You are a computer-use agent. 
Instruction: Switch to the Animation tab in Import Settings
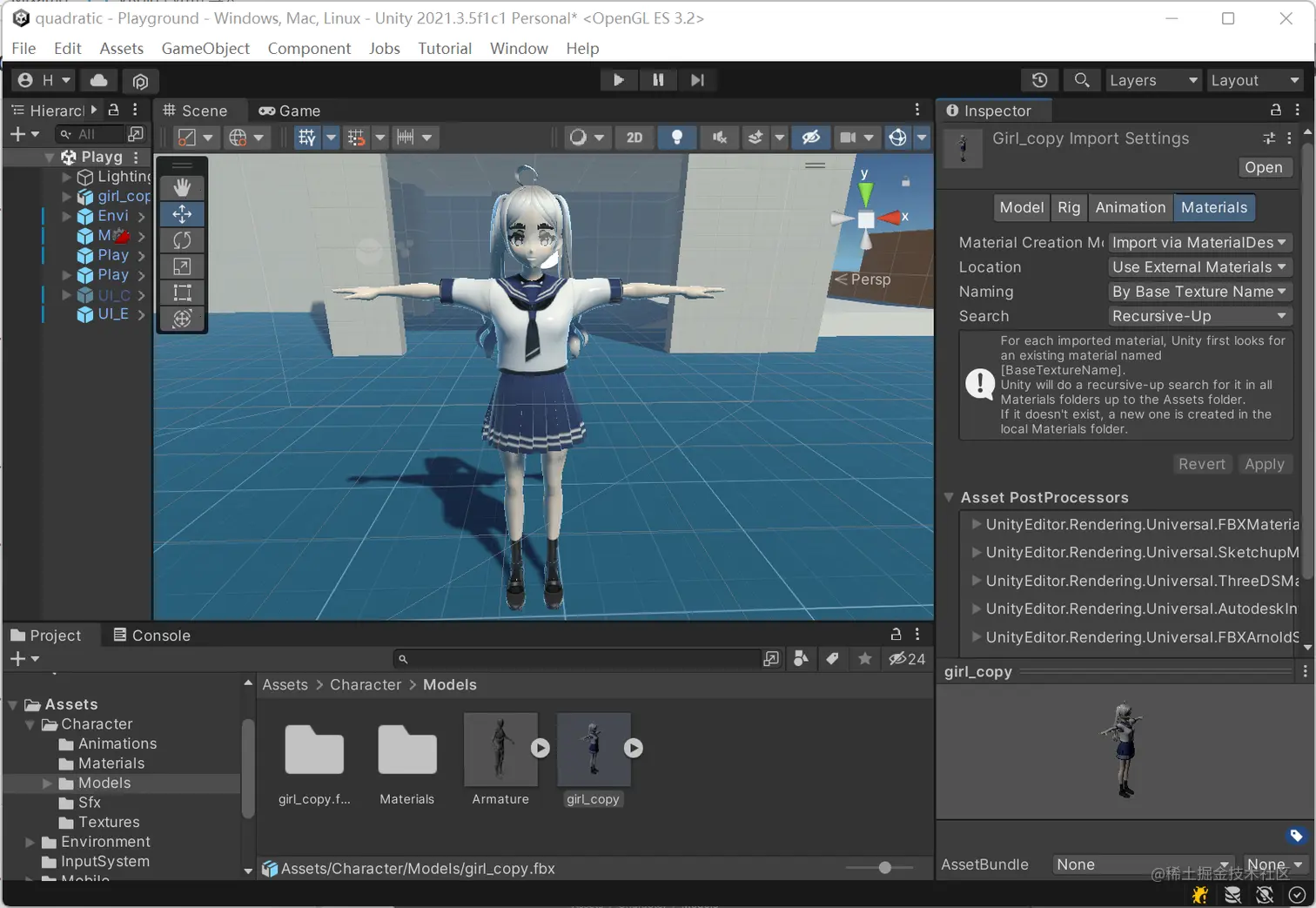coord(1130,207)
